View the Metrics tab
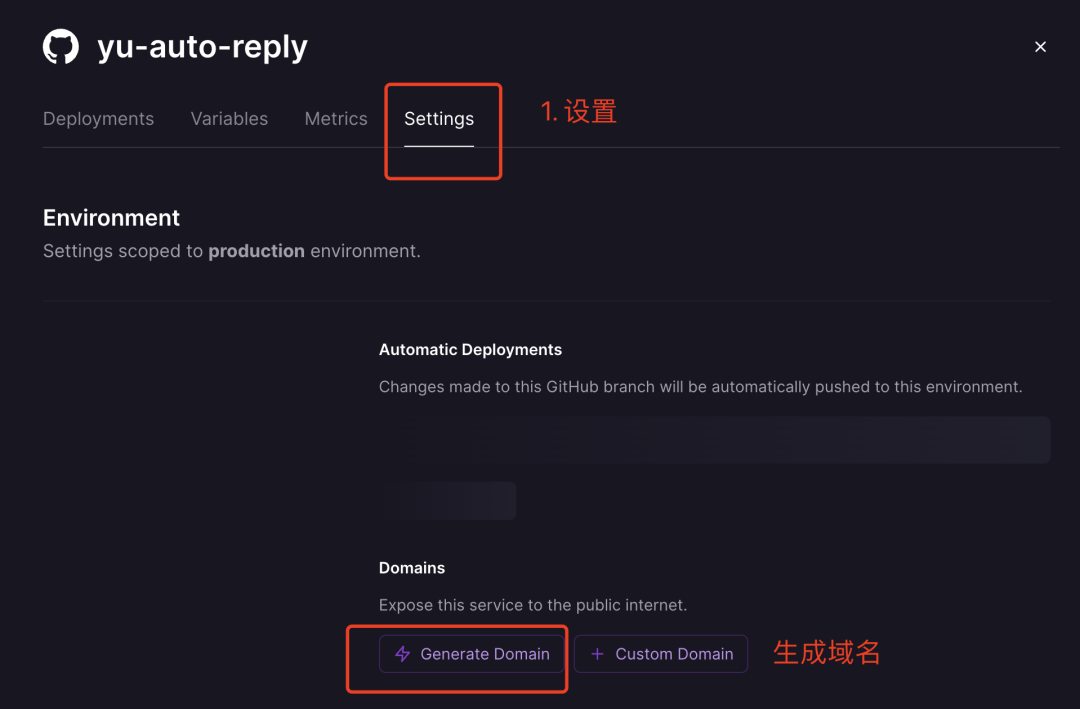 pyautogui.click(x=336, y=119)
